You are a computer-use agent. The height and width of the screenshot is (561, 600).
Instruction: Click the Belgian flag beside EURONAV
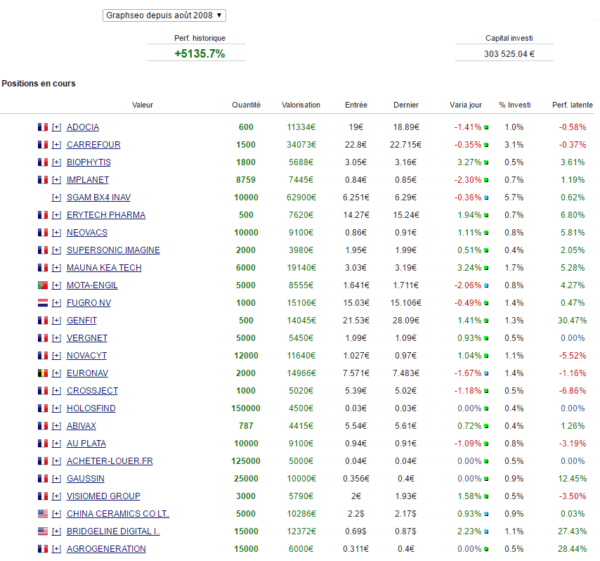(x=43, y=373)
